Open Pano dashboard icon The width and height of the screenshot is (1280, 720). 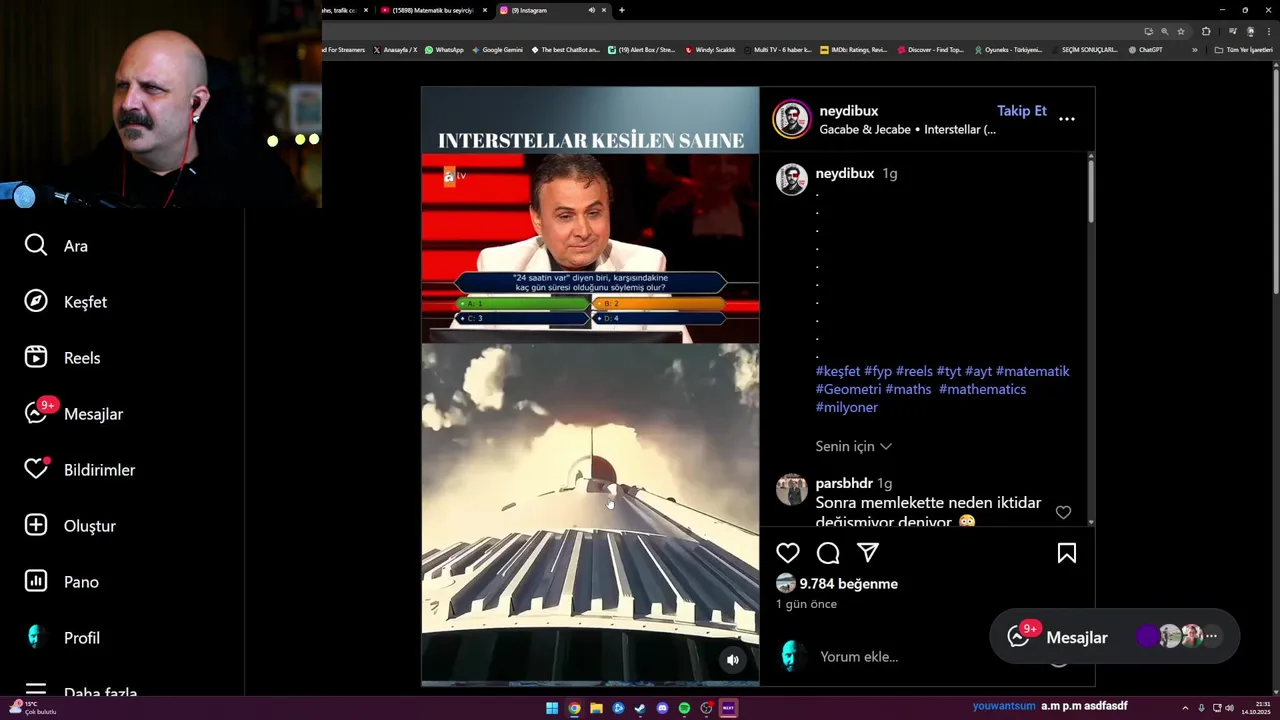point(36,581)
